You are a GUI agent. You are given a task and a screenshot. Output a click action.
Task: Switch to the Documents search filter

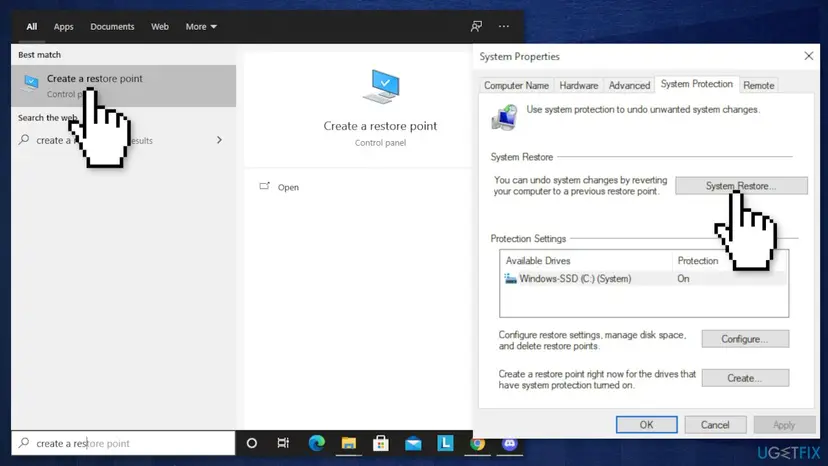pyautogui.click(x=112, y=26)
